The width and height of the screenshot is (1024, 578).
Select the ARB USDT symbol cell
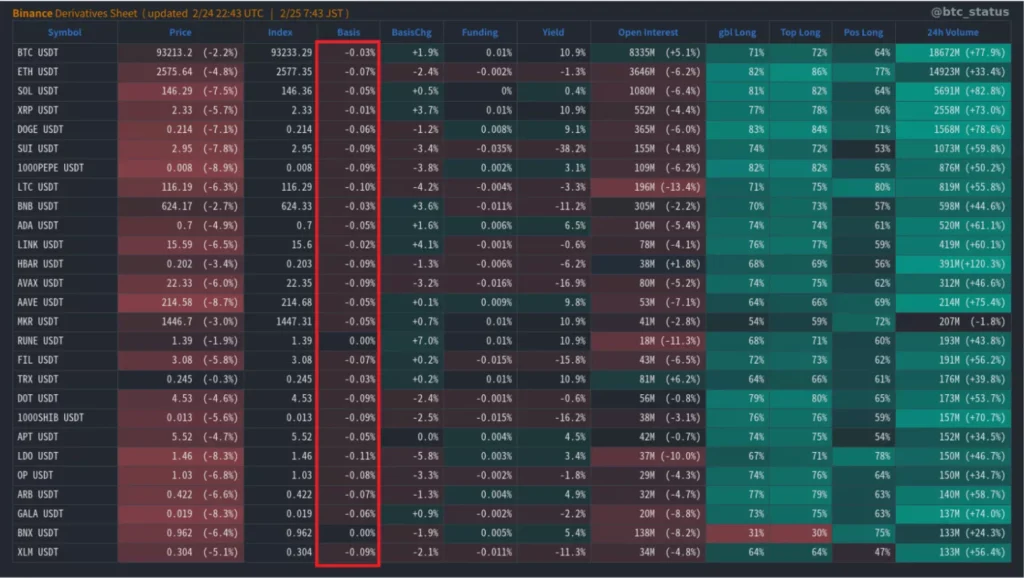65,494
